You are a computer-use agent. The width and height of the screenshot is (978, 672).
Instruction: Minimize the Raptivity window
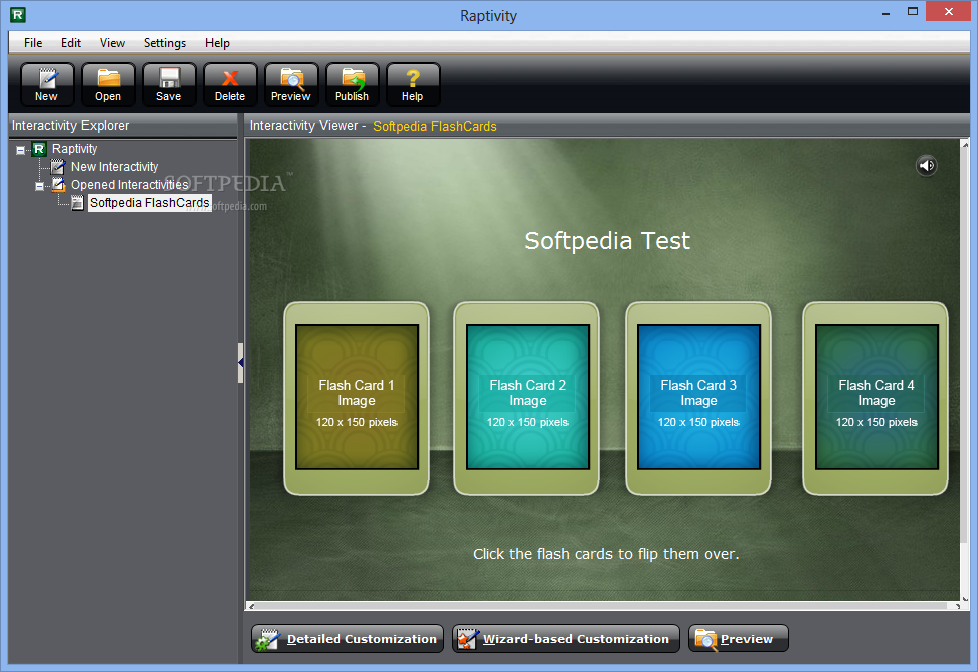point(886,12)
